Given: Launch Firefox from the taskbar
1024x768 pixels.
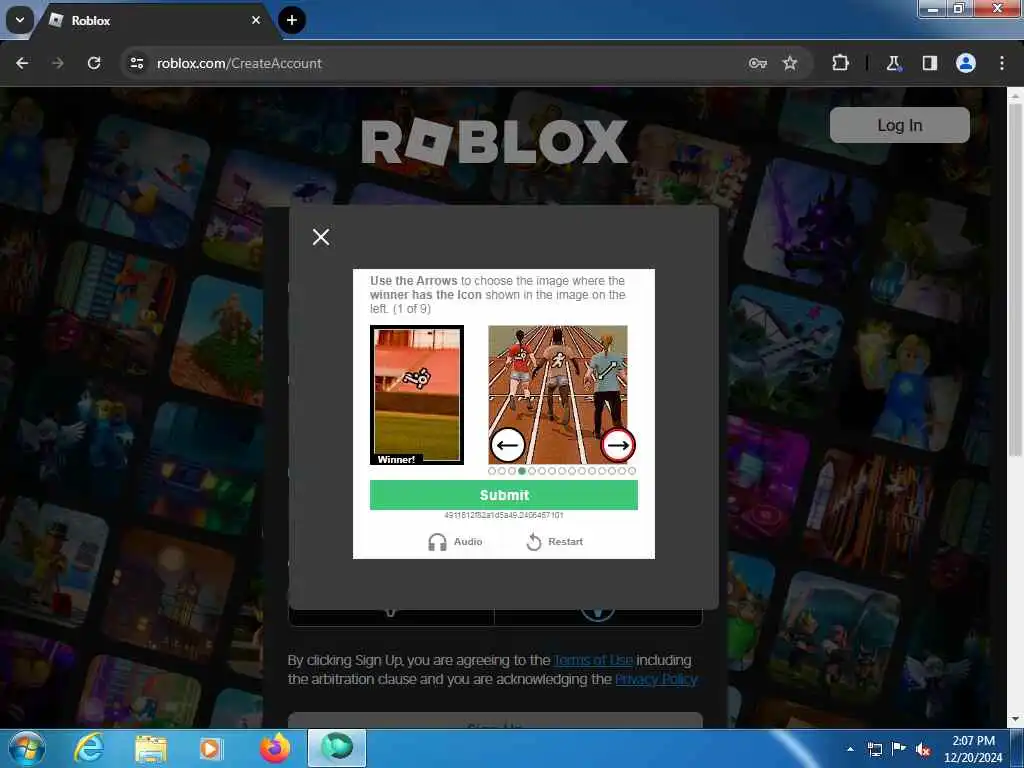Looking at the screenshot, I should pos(275,748).
